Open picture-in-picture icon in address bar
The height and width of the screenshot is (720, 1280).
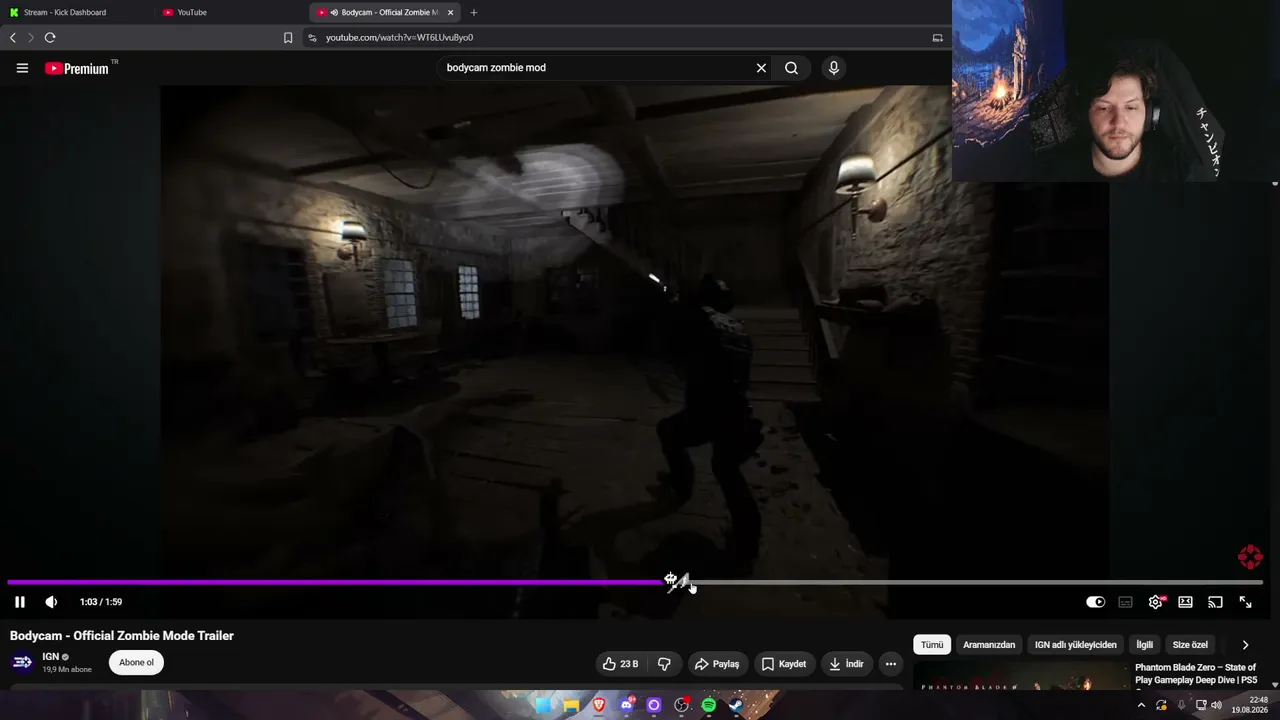pyautogui.click(x=937, y=37)
